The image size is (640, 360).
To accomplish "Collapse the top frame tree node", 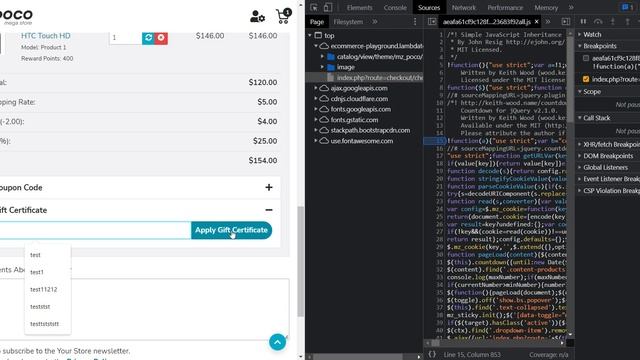I will (310, 36).
